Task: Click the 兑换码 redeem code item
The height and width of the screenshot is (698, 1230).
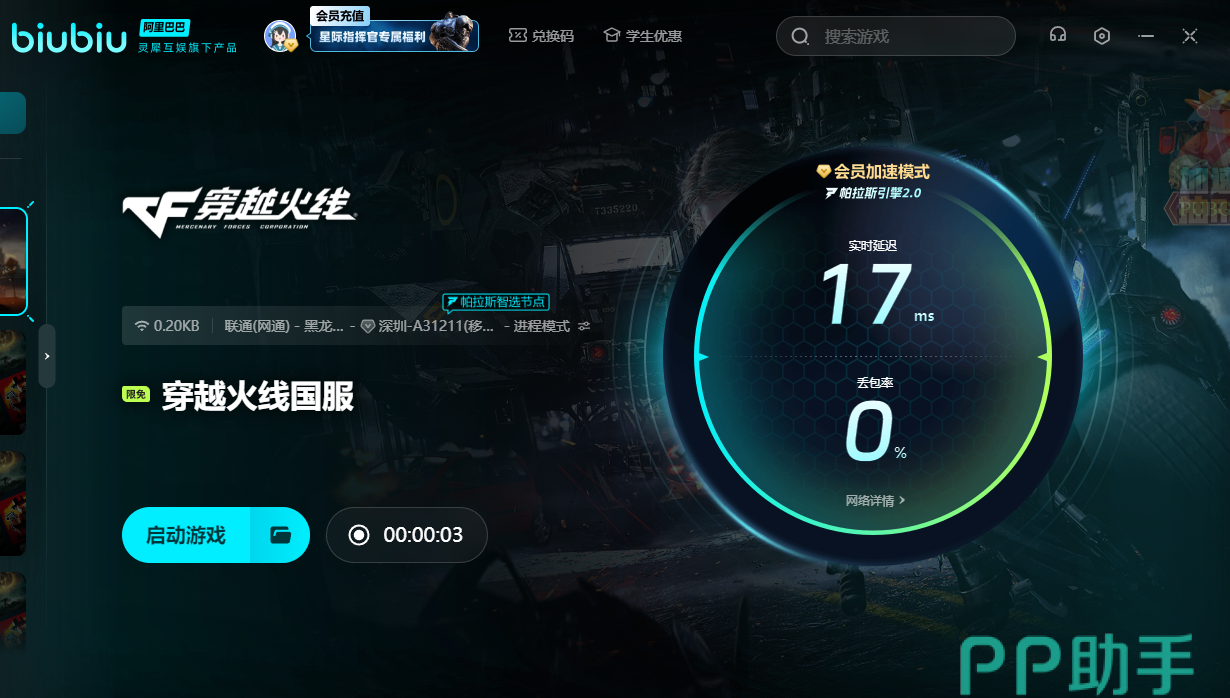Action: click(541, 36)
